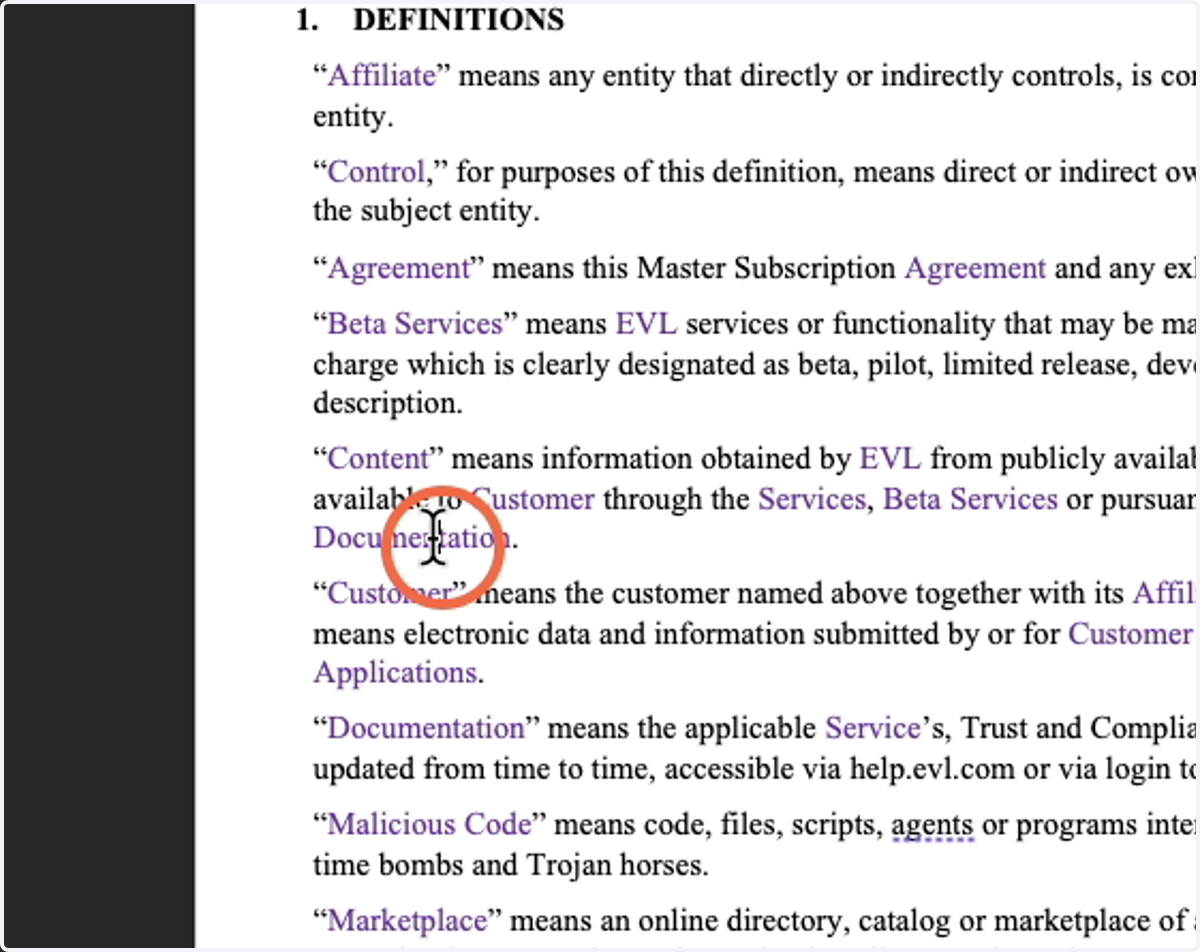Click the dotted-underlined word "agents"
This screenshot has width=1200, height=952.
pyautogui.click(x=932, y=826)
